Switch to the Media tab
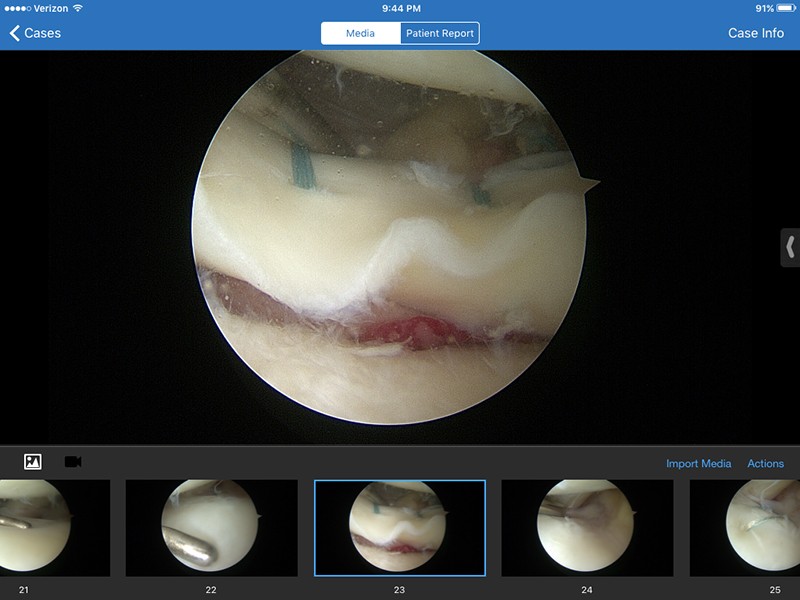Screen dimensions: 800x600 coord(361,33)
